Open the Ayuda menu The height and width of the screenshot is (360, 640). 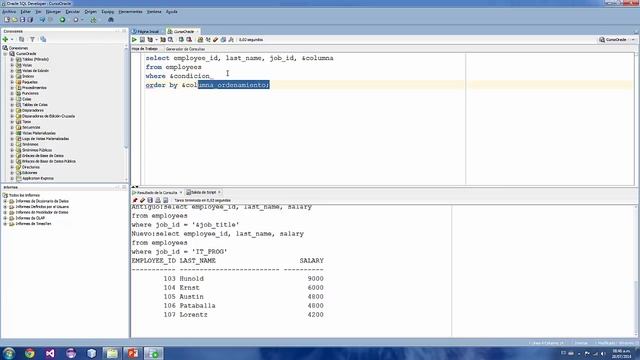[171, 11]
